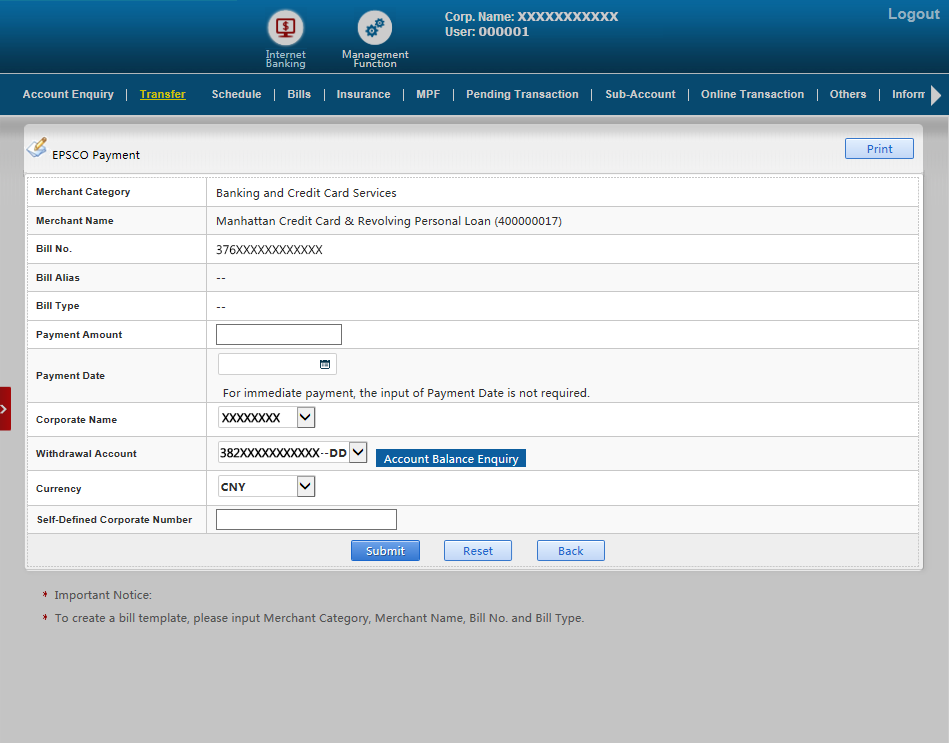Screen dimensions: 949x743
Task: Open the Sub-Account menu
Action: [x=640, y=94]
